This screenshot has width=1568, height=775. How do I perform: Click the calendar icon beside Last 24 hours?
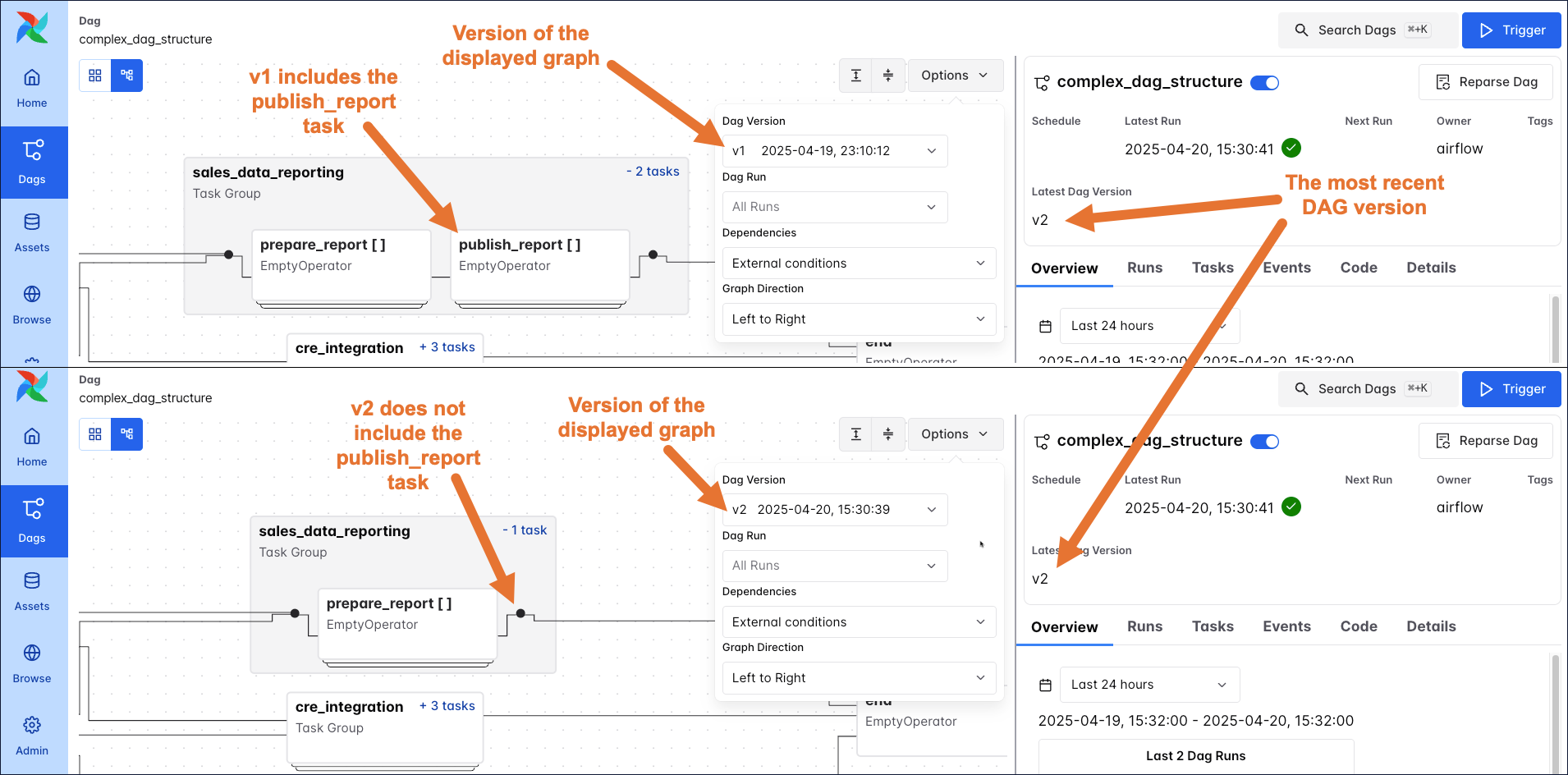click(1045, 326)
